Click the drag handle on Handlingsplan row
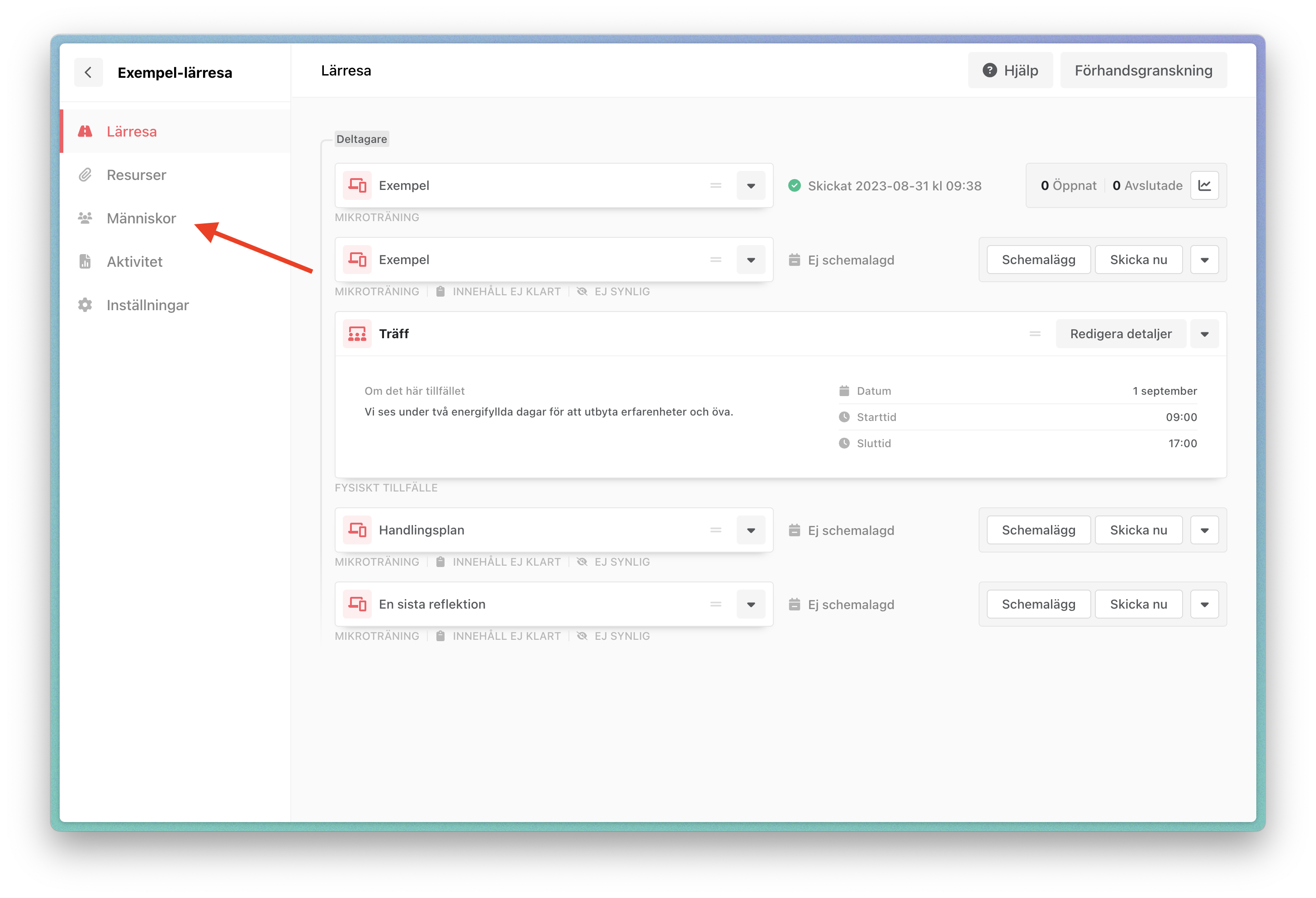 (716, 530)
